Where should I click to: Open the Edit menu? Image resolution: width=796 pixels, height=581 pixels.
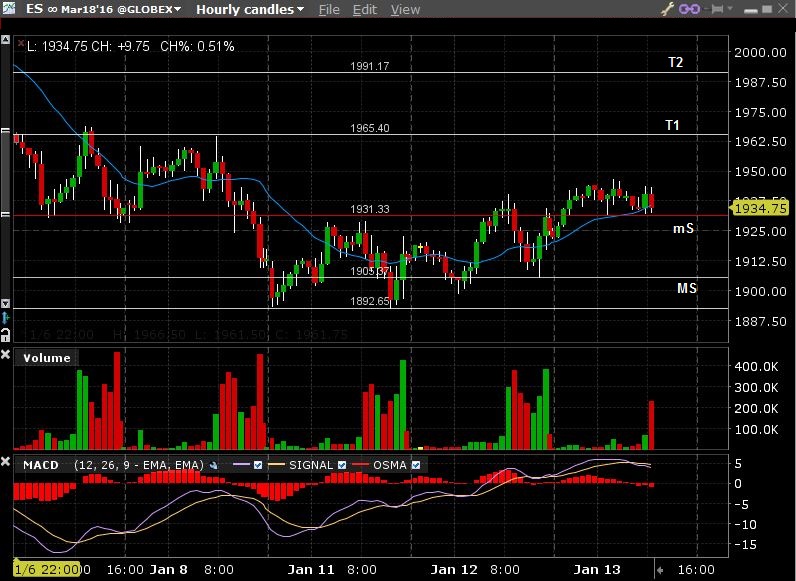click(x=365, y=9)
